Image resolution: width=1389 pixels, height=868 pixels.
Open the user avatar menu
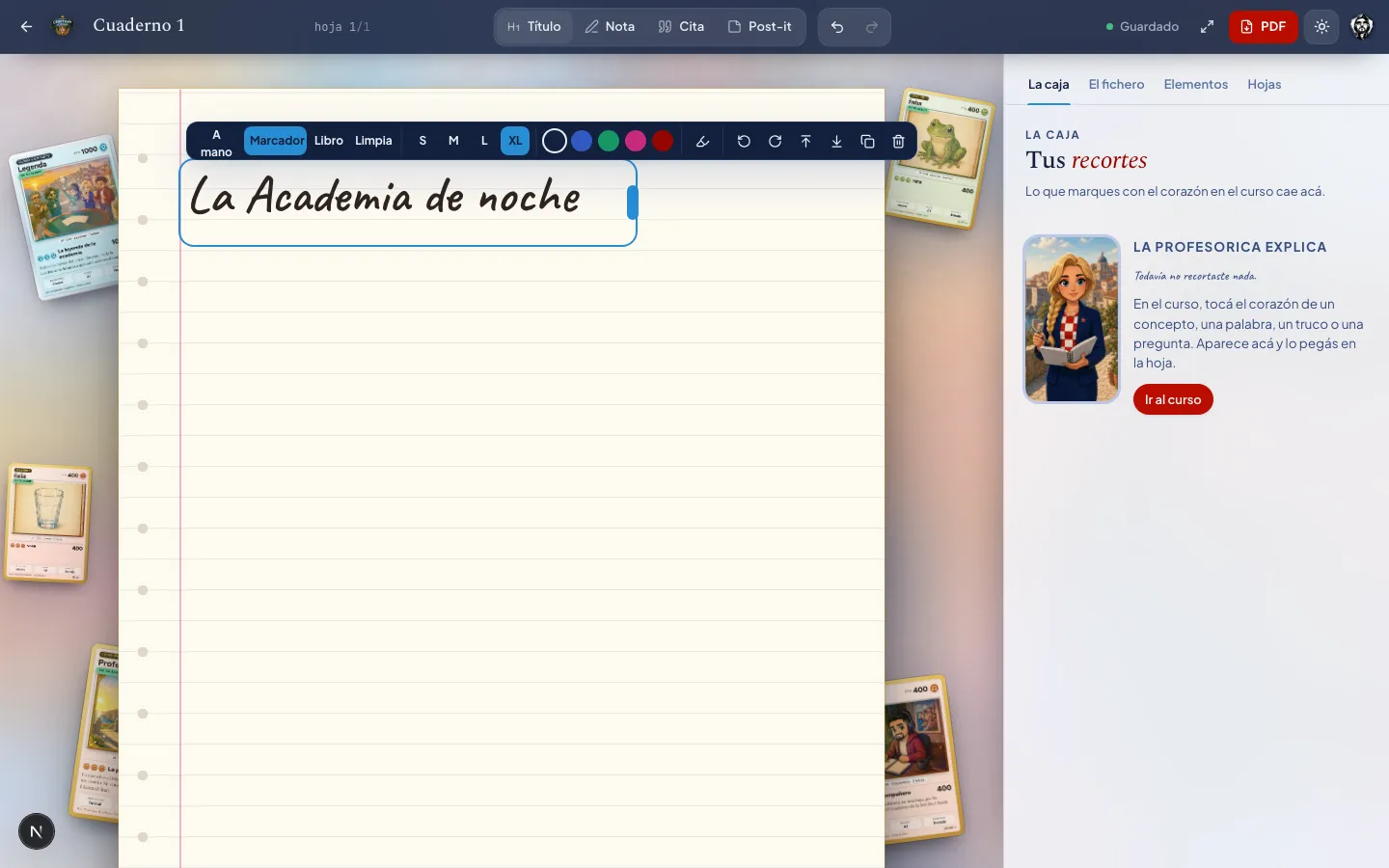(x=1361, y=27)
